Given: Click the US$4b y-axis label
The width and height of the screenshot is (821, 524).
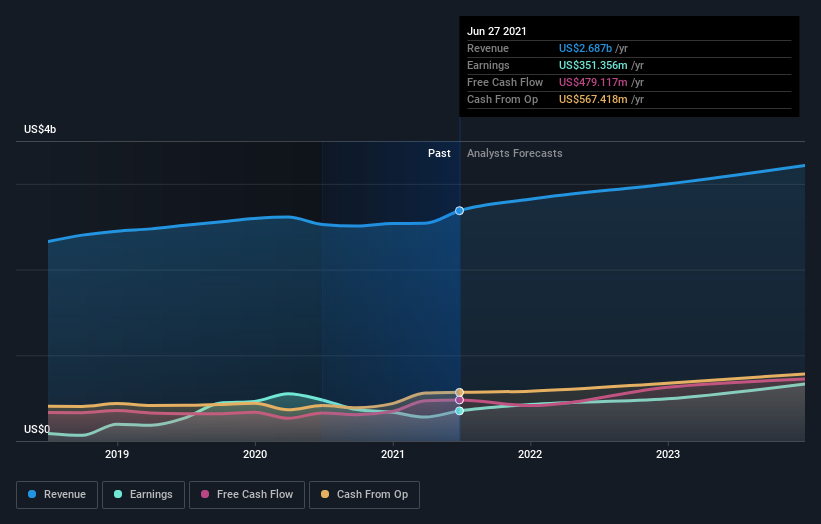Looking at the screenshot, I should click(40, 129).
